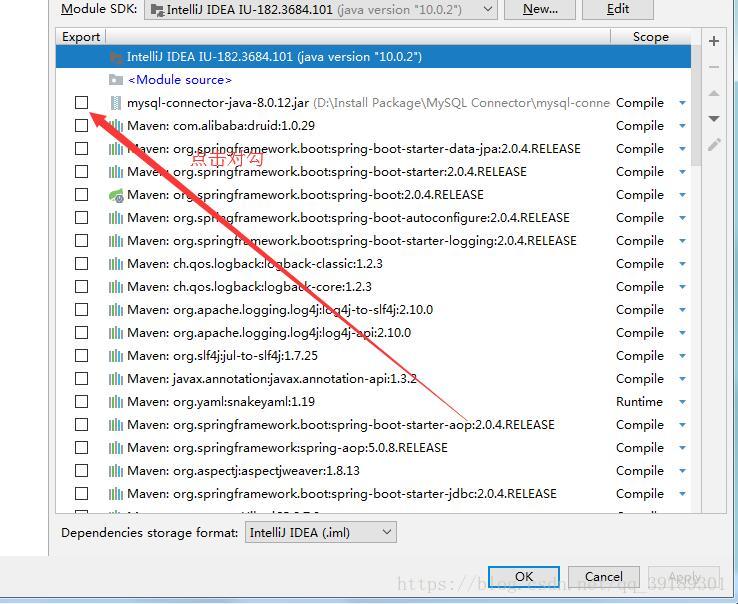Click library icon beside log4j-to-slf4j:2.10.0
The image size is (738, 604).
click(116, 310)
